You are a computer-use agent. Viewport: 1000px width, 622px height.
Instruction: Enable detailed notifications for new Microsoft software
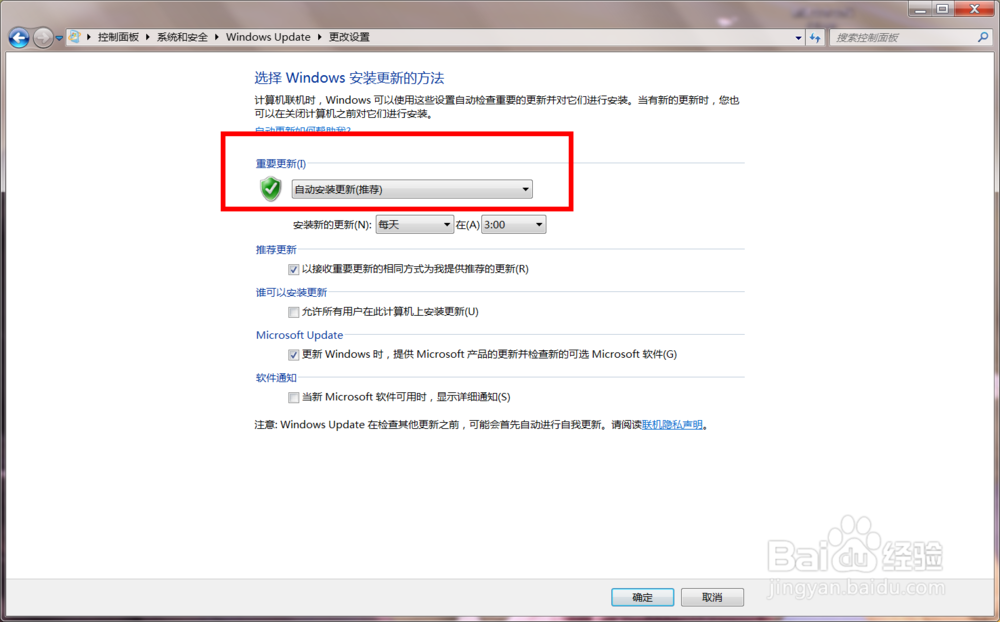coord(293,397)
